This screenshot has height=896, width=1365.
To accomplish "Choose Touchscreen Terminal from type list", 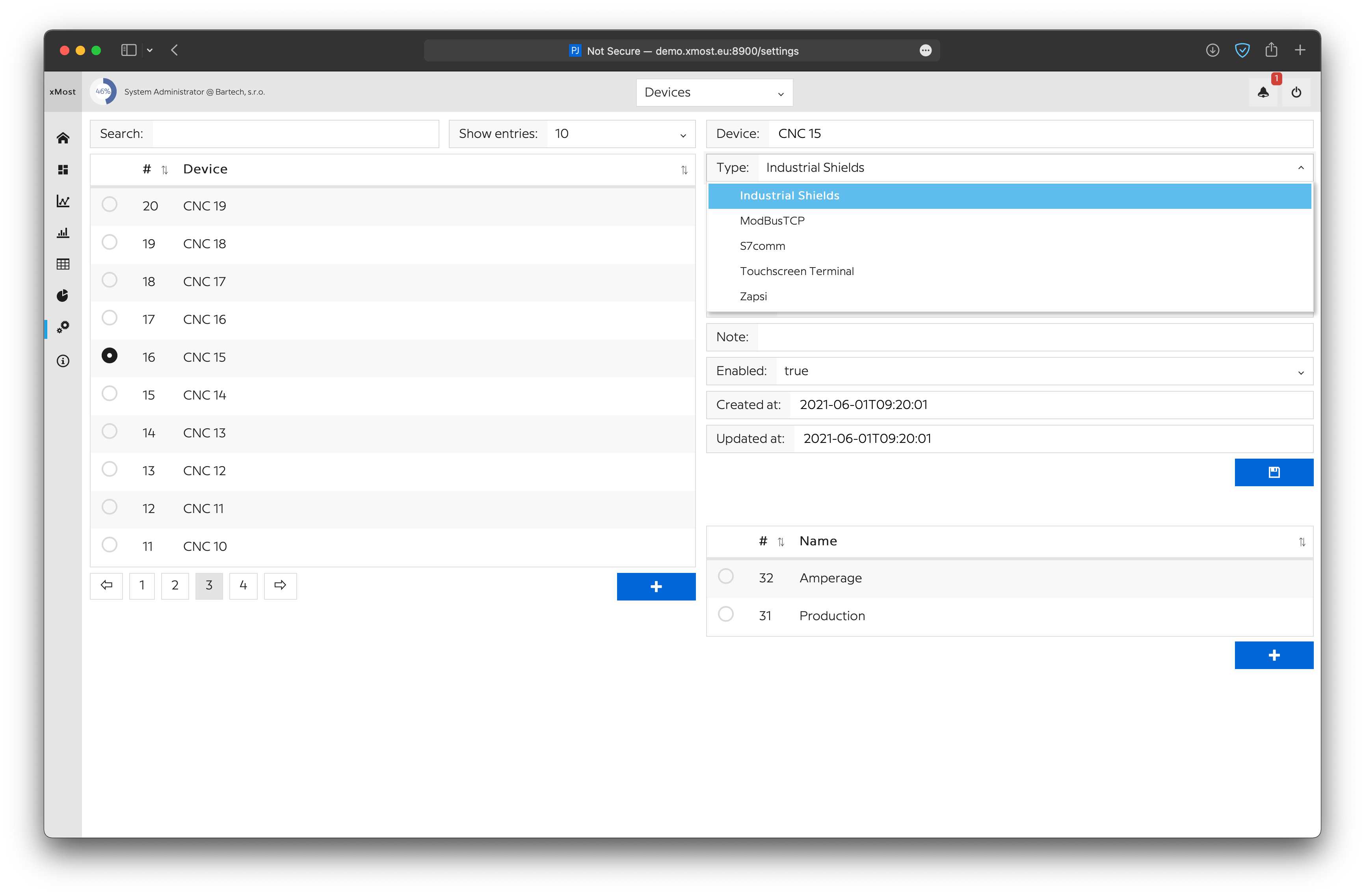I will pyautogui.click(x=797, y=271).
